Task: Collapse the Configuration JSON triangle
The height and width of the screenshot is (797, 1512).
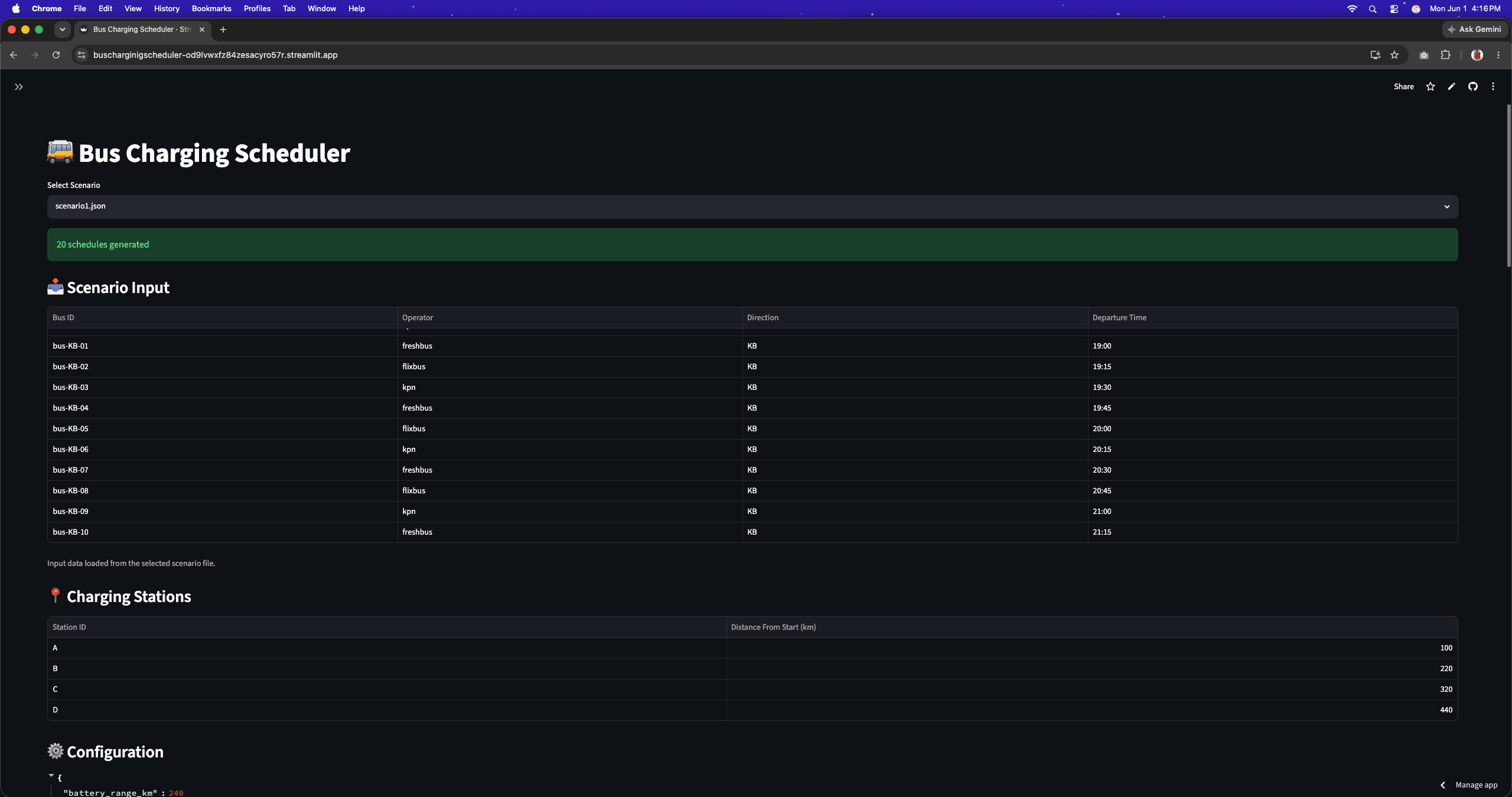Action: (x=51, y=776)
